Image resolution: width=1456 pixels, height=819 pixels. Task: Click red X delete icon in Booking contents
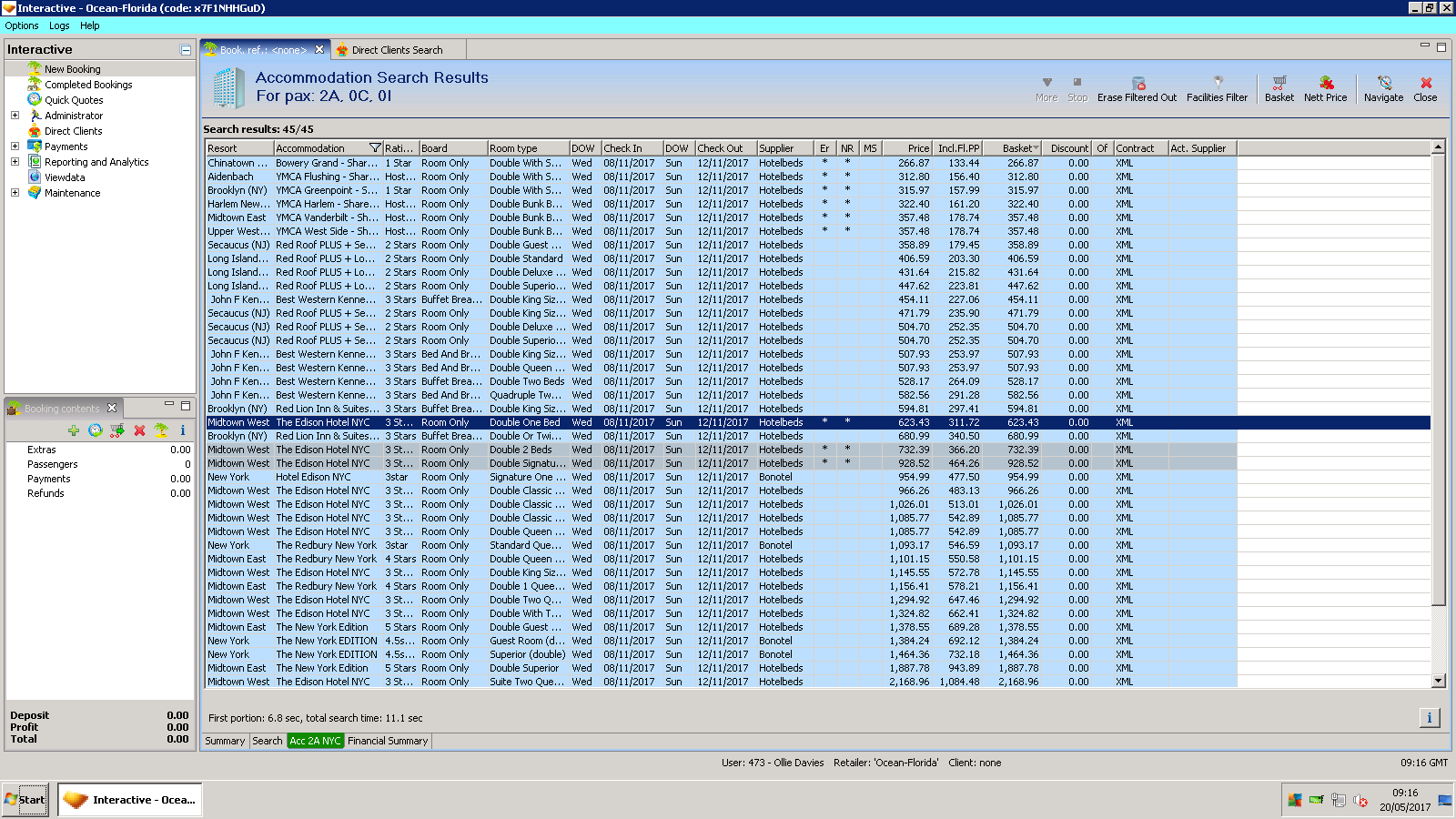tap(139, 430)
